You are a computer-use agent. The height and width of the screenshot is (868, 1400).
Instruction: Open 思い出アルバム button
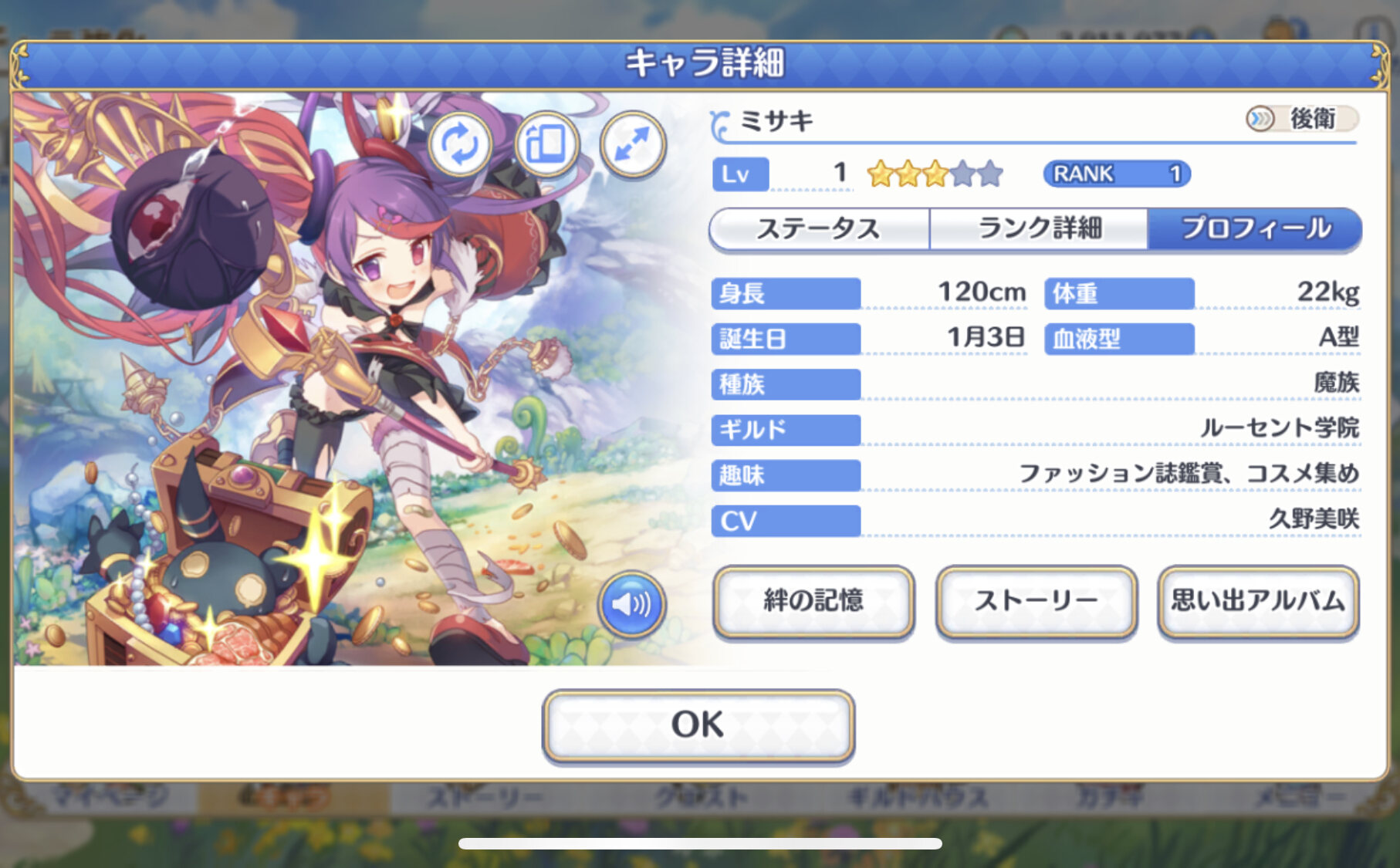pos(1259,601)
